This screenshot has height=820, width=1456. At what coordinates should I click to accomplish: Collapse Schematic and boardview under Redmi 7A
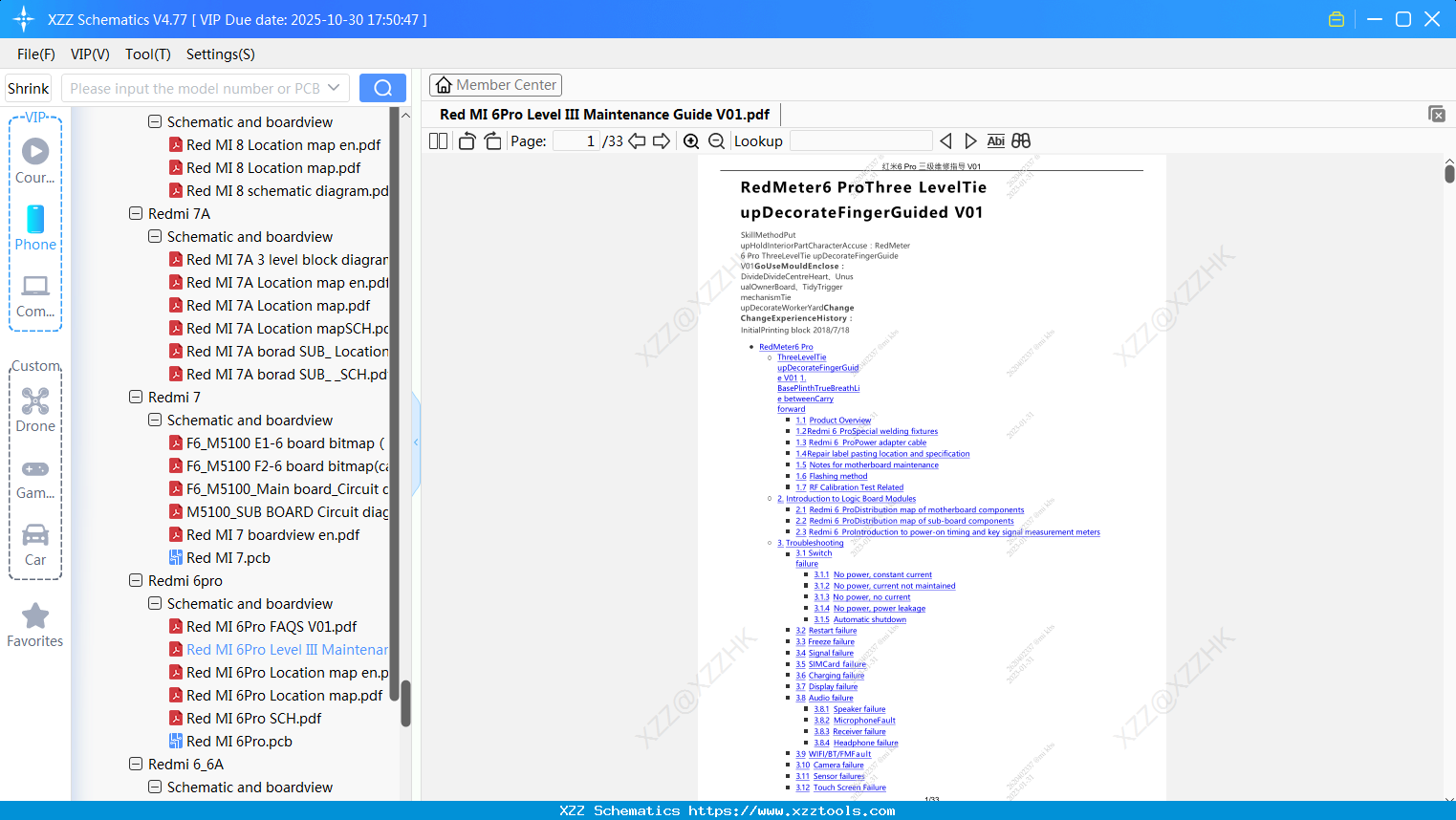[x=155, y=236]
